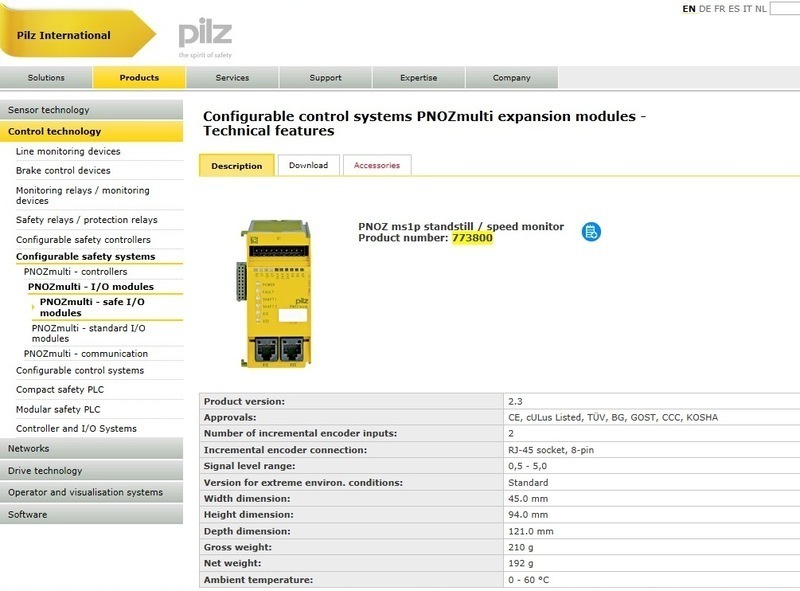This screenshot has width=800, height=591.
Task: Click the PNOZ ms1p standstill / speed monitor title
Action: [x=461, y=227]
